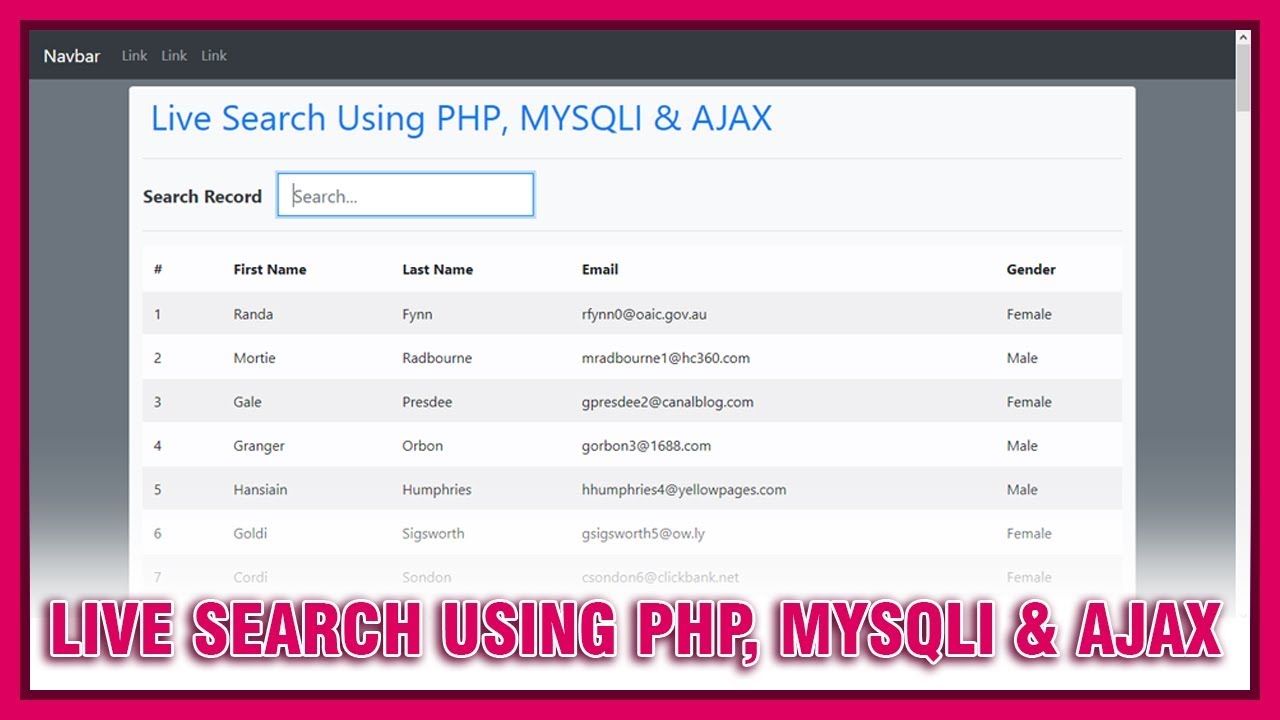Click the vertical scrollbar thumb
The image size is (1280, 720).
pos(1243,78)
